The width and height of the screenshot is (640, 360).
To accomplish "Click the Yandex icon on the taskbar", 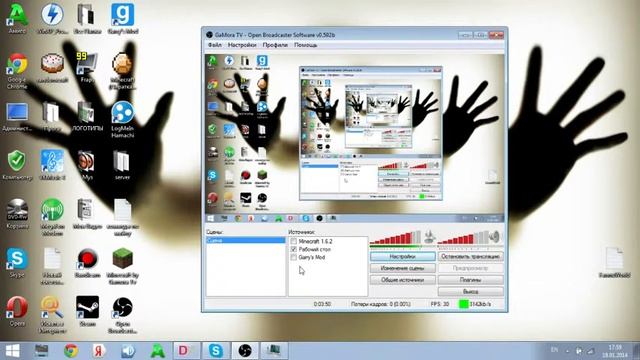I will pos(99,351).
